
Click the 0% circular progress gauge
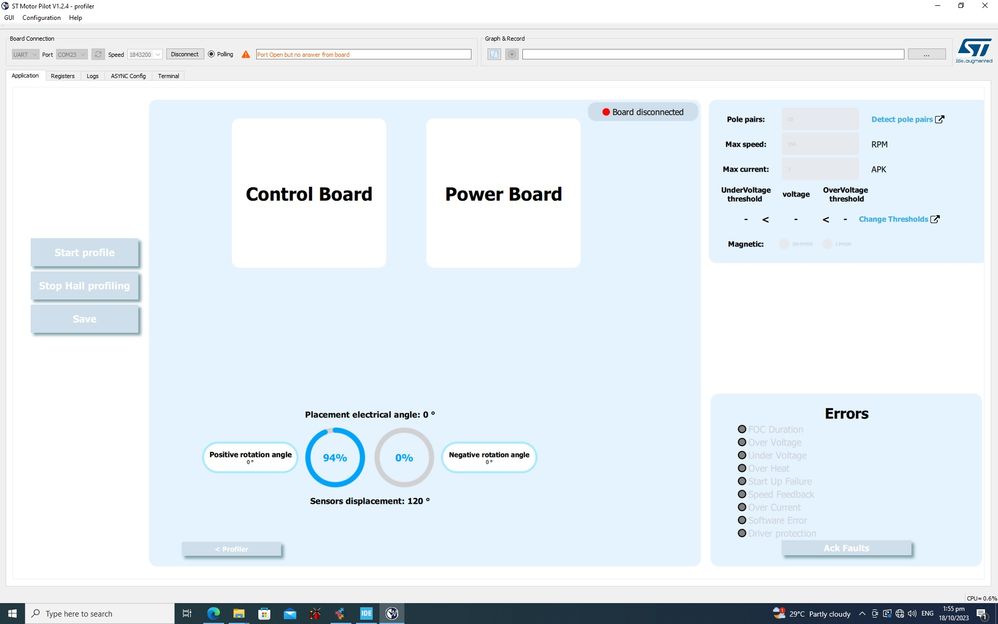[404, 457]
